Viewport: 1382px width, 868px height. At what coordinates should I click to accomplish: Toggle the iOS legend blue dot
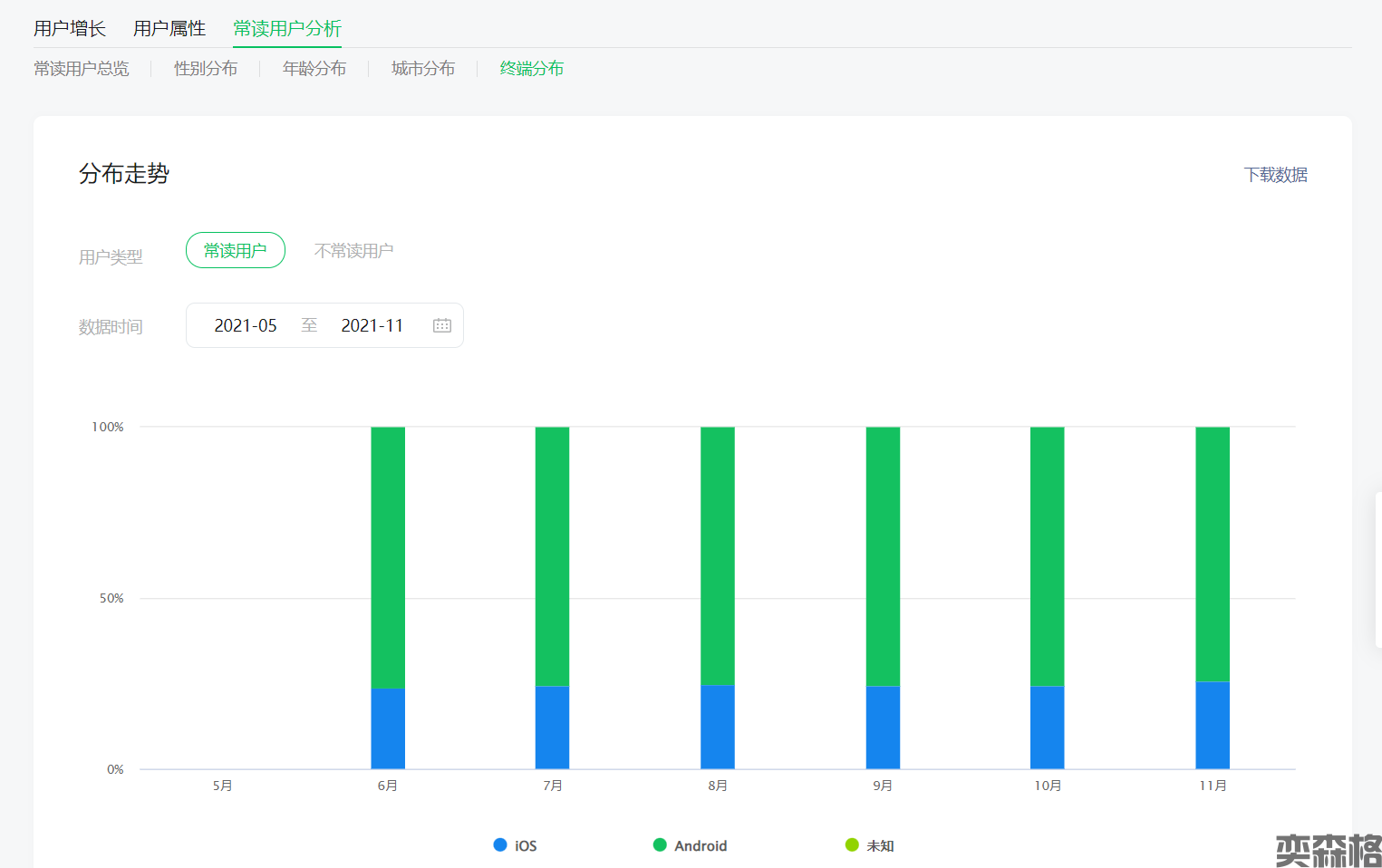(x=499, y=844)
